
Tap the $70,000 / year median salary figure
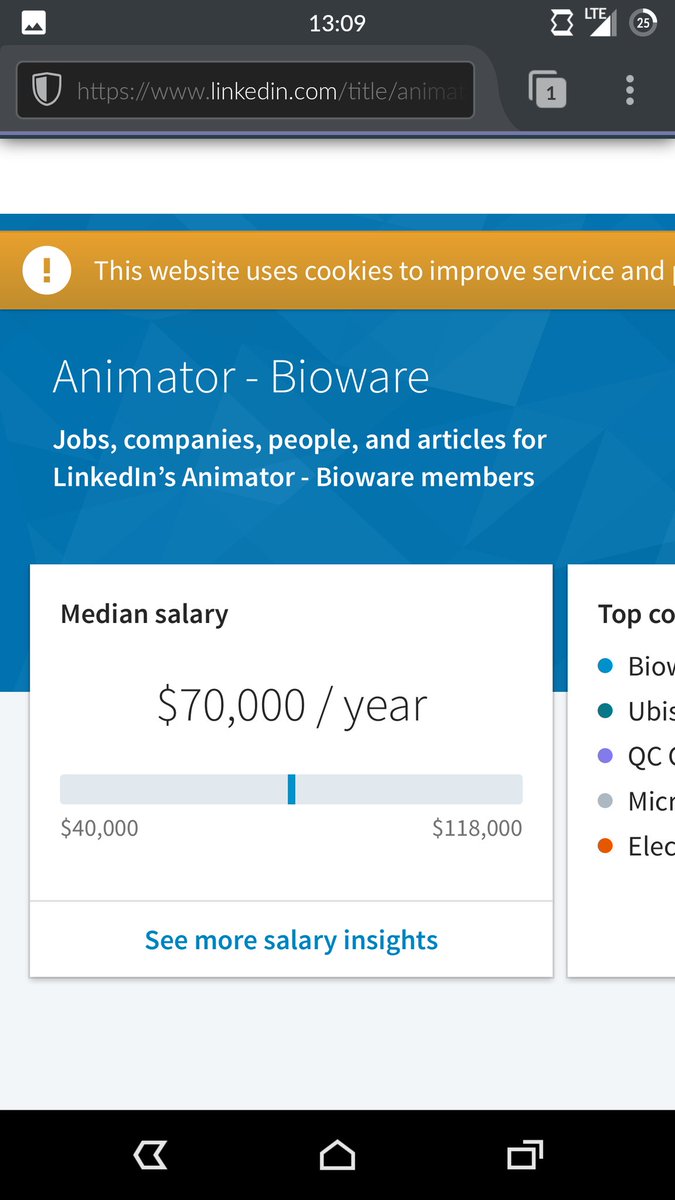coord(292,705)
